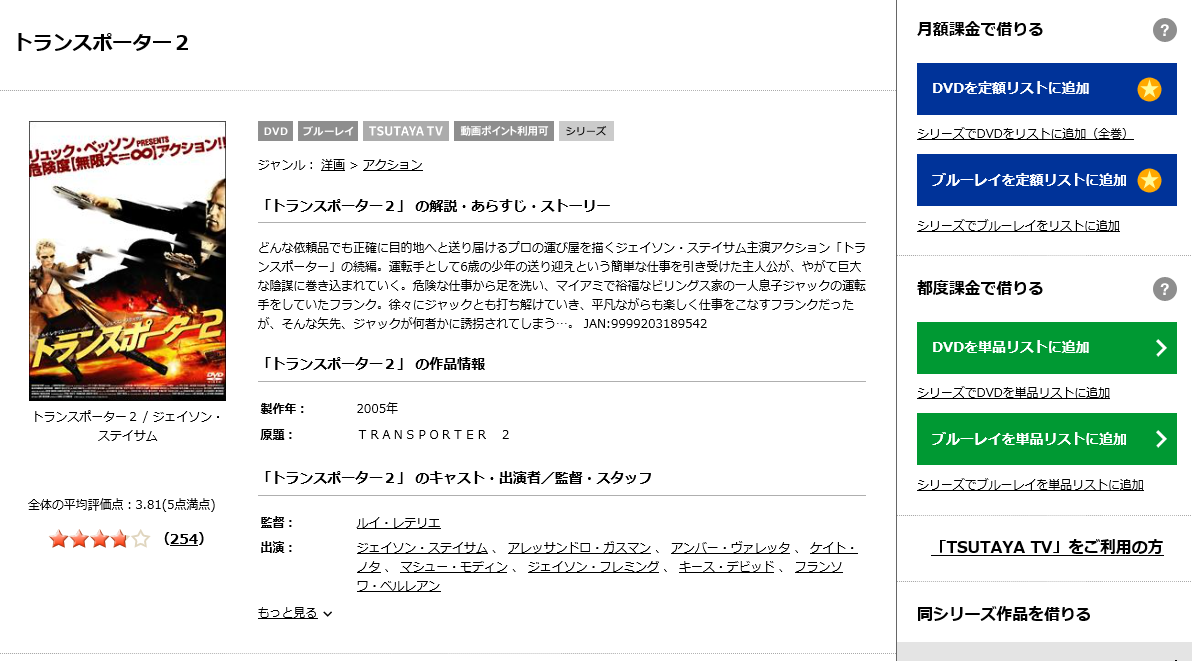Screen dimensions: 1192x661
Task: Open シリーズでDVDを単品リストに追加 link
Action: coord(1013,393)
